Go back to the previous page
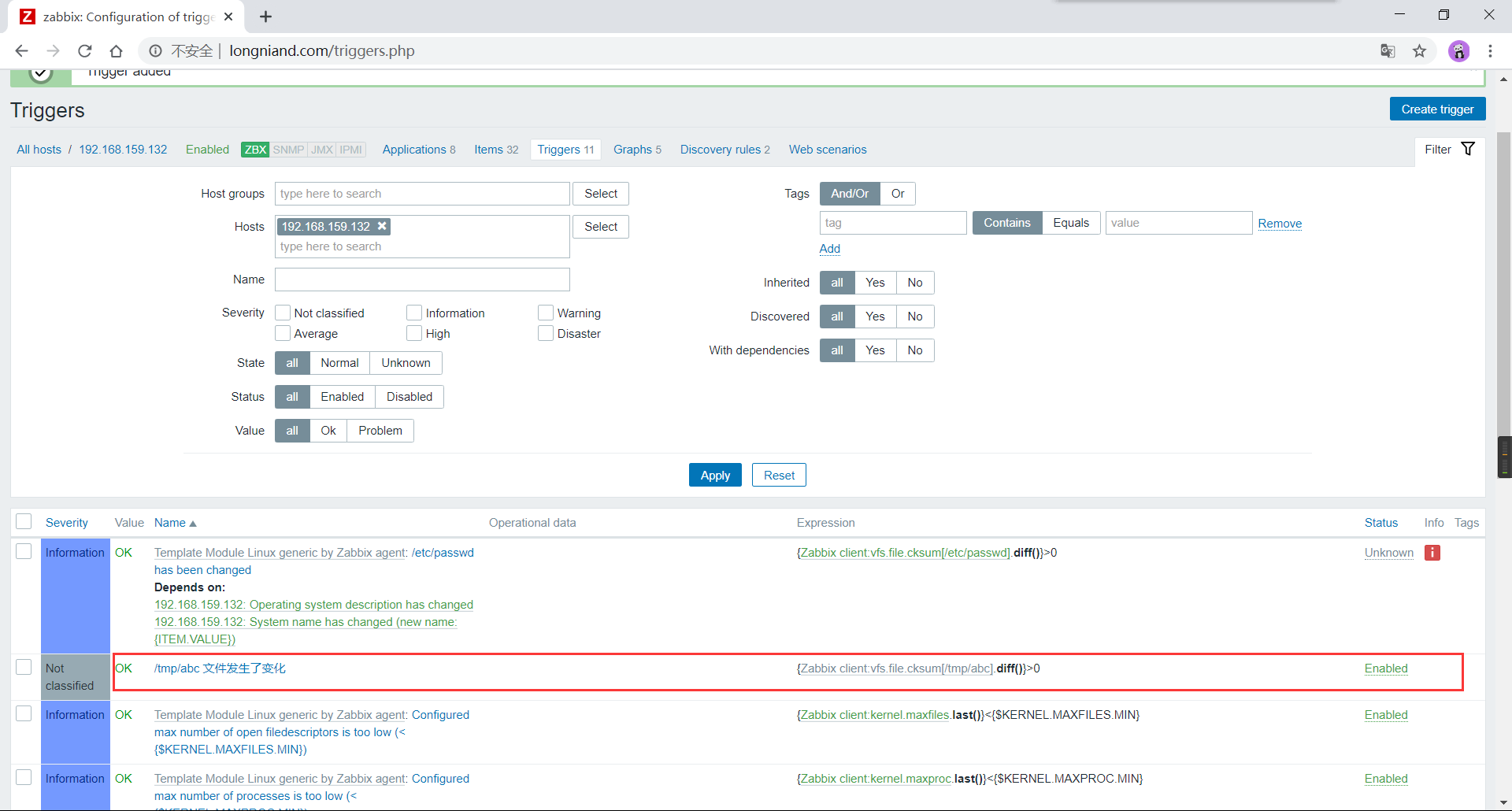The height and width of the screenshot is (811, 1512). (21, 51)
